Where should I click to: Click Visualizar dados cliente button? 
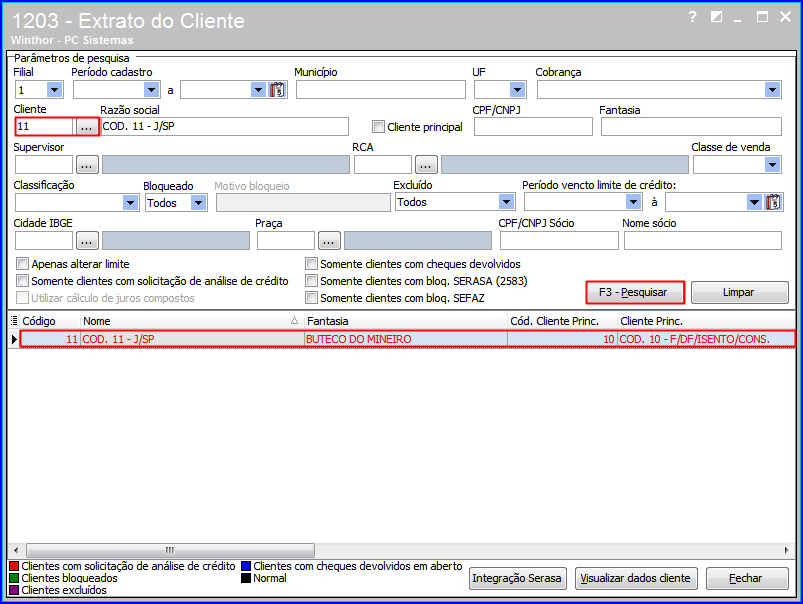636,578
